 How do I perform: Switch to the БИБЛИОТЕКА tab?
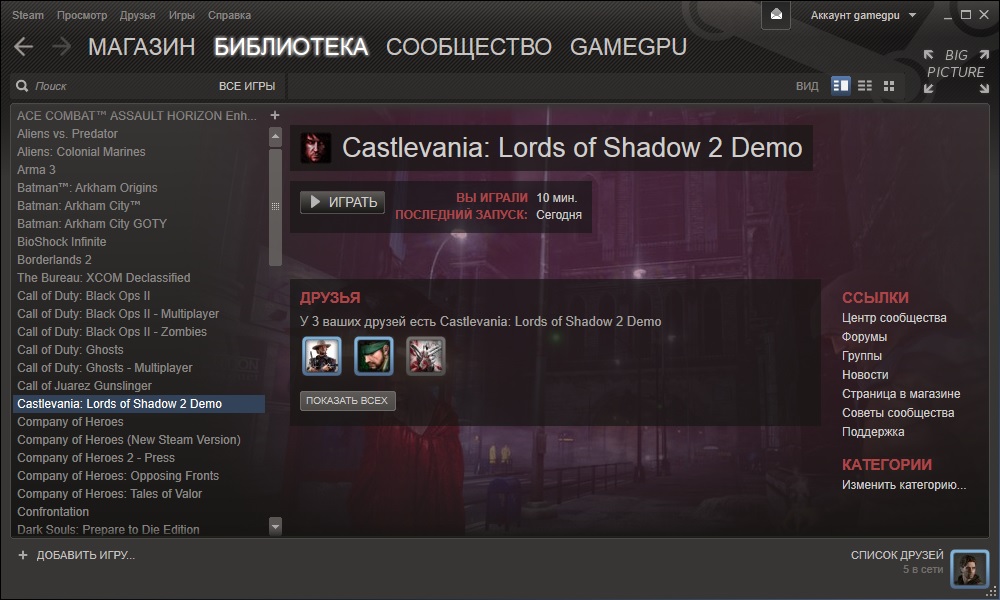291,47
